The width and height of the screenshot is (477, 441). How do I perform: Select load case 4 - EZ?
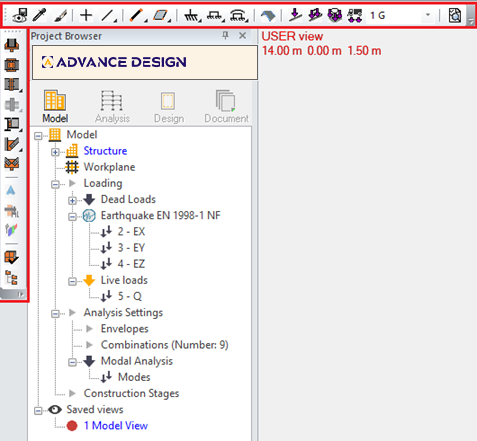(131, 264)
